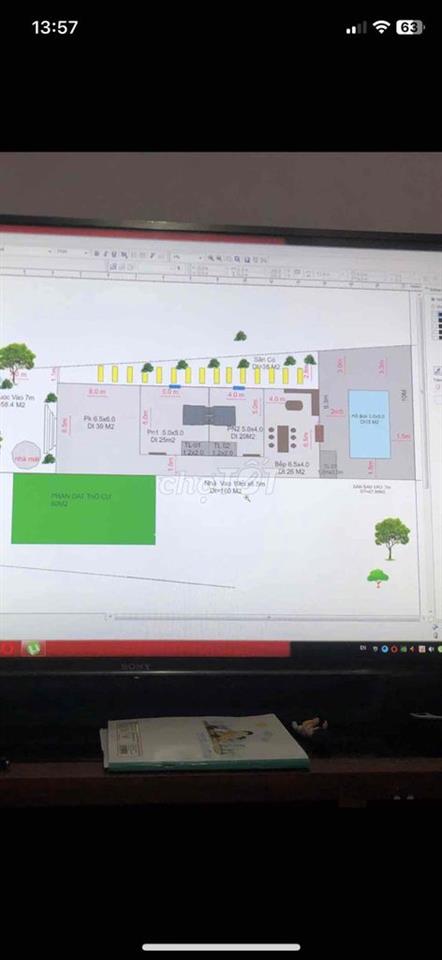Viewport: 442px width, 960px height.
Task: Open the green app on the taskbar
Action: (x=32, y=648)
